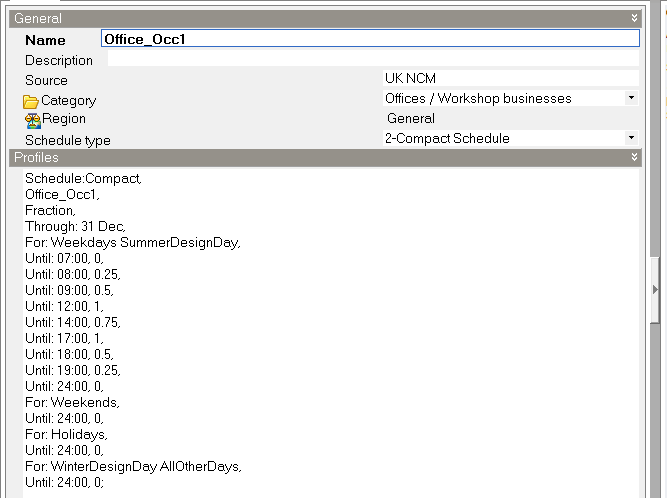
Task: Click the 'Until: 08:00, 0.25,' line
Action: coord(73,274)
